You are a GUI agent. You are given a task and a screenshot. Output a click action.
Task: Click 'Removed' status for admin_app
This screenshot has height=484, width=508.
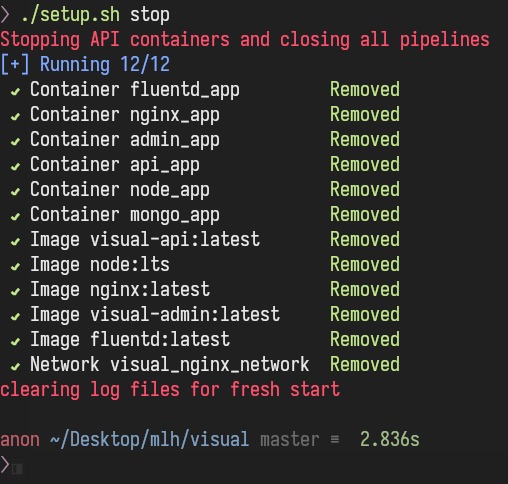click(x=365, y=139)
